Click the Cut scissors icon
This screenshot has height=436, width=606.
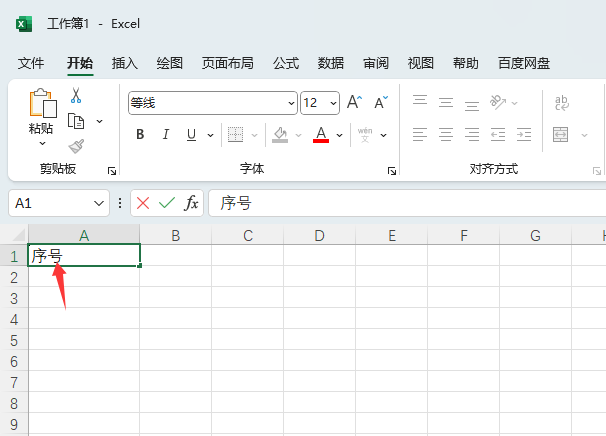[x=76, y=95]
